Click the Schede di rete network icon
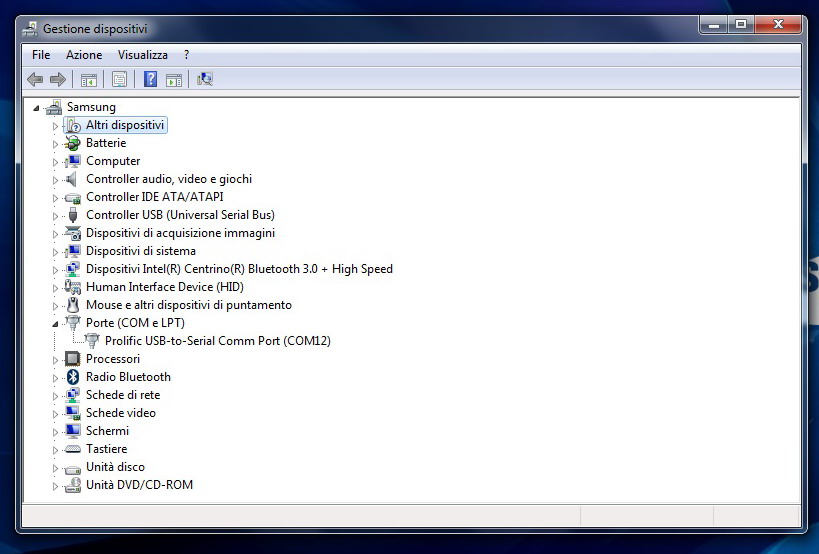 [73, 395]
